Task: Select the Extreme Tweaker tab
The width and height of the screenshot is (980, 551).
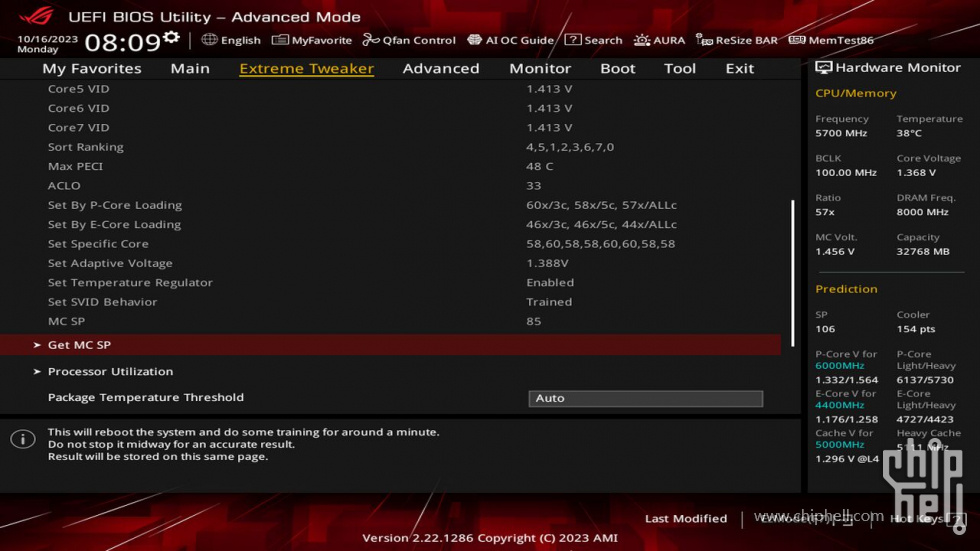Action: pyautogui.click(x=306, y=68)
